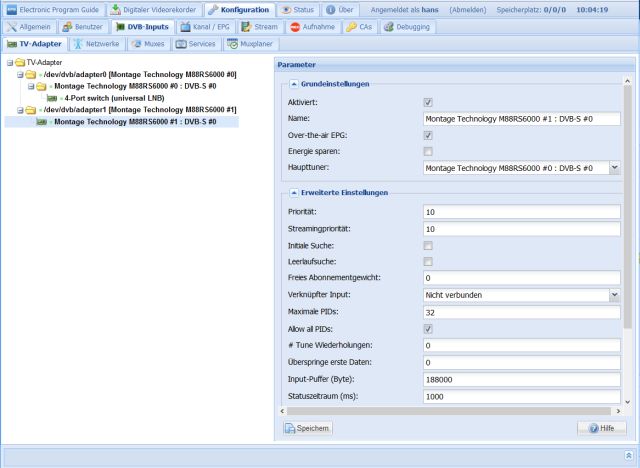The image size is (640, 468).
Task: Click the Maximale PIDs field
Action: coord(522,313)
